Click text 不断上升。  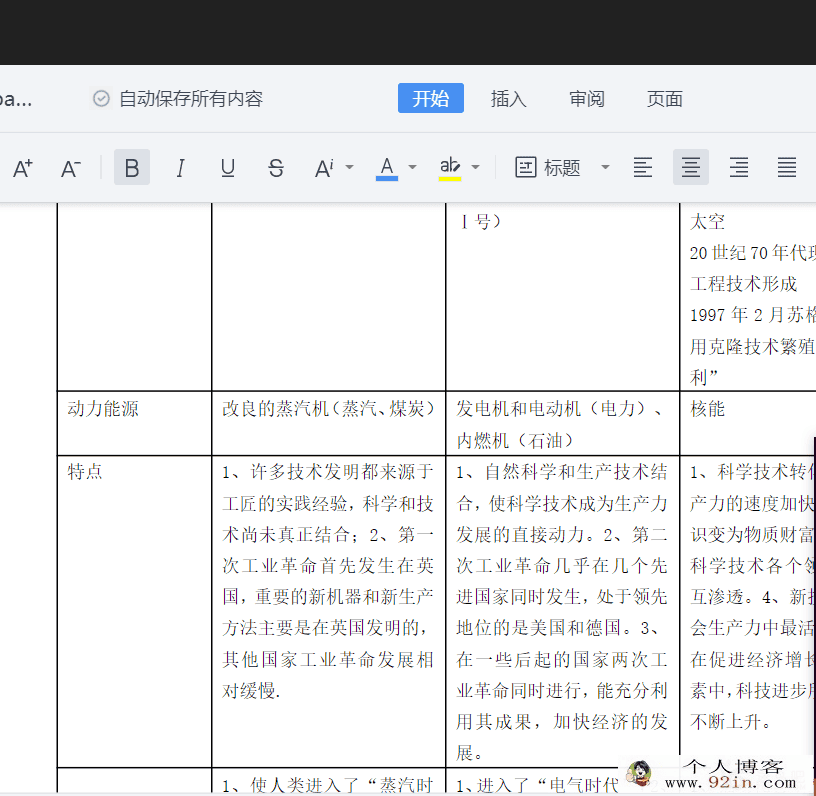click(730, 722)
